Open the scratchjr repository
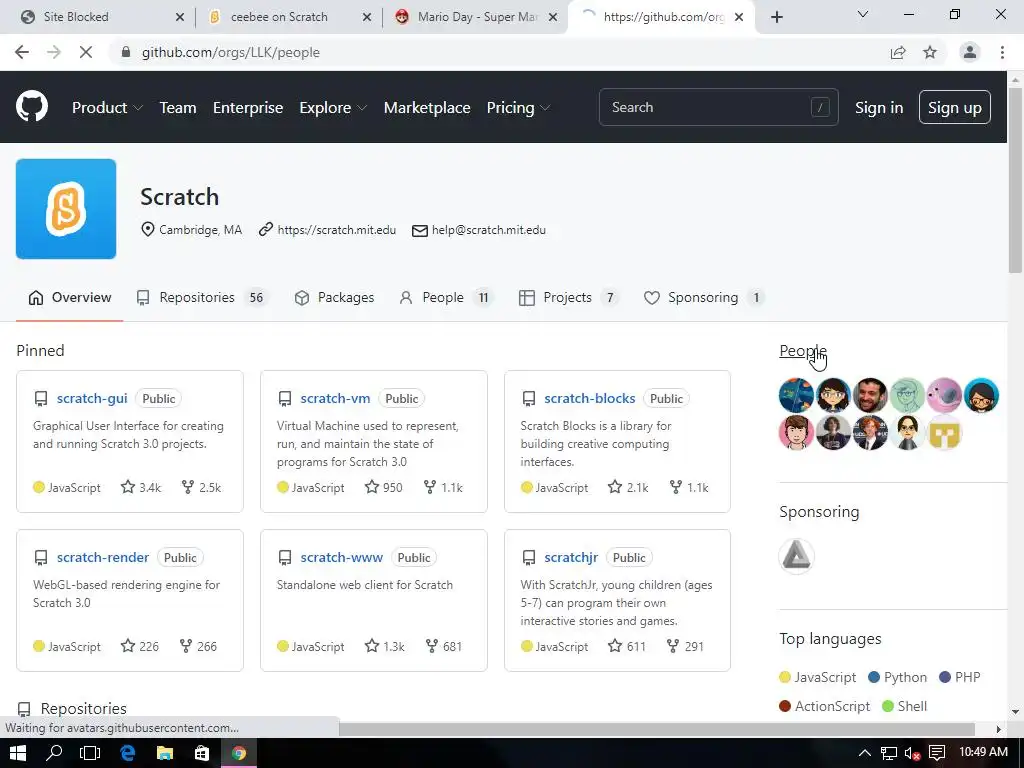The image size is (1024, 768). click(x=571, y=558)
